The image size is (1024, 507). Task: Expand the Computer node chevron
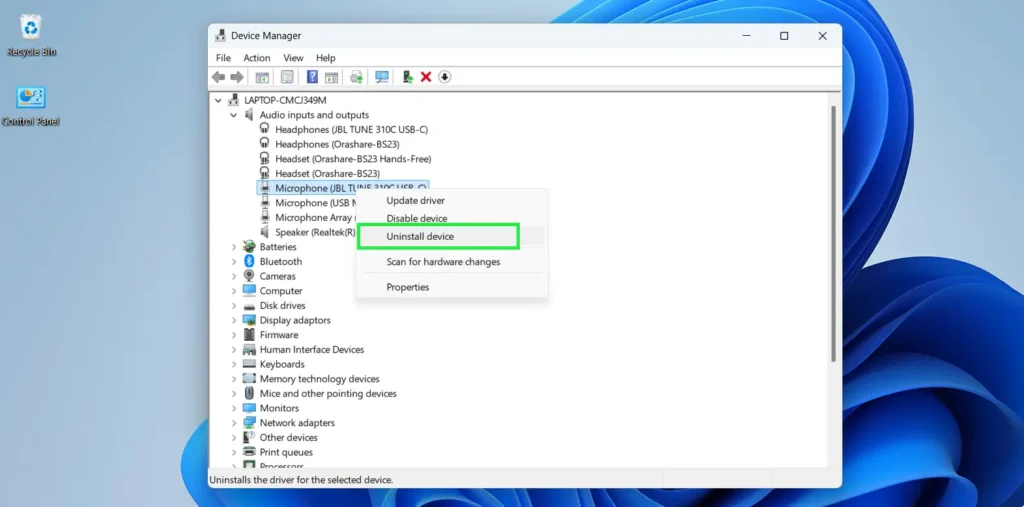tap(234, 291)
